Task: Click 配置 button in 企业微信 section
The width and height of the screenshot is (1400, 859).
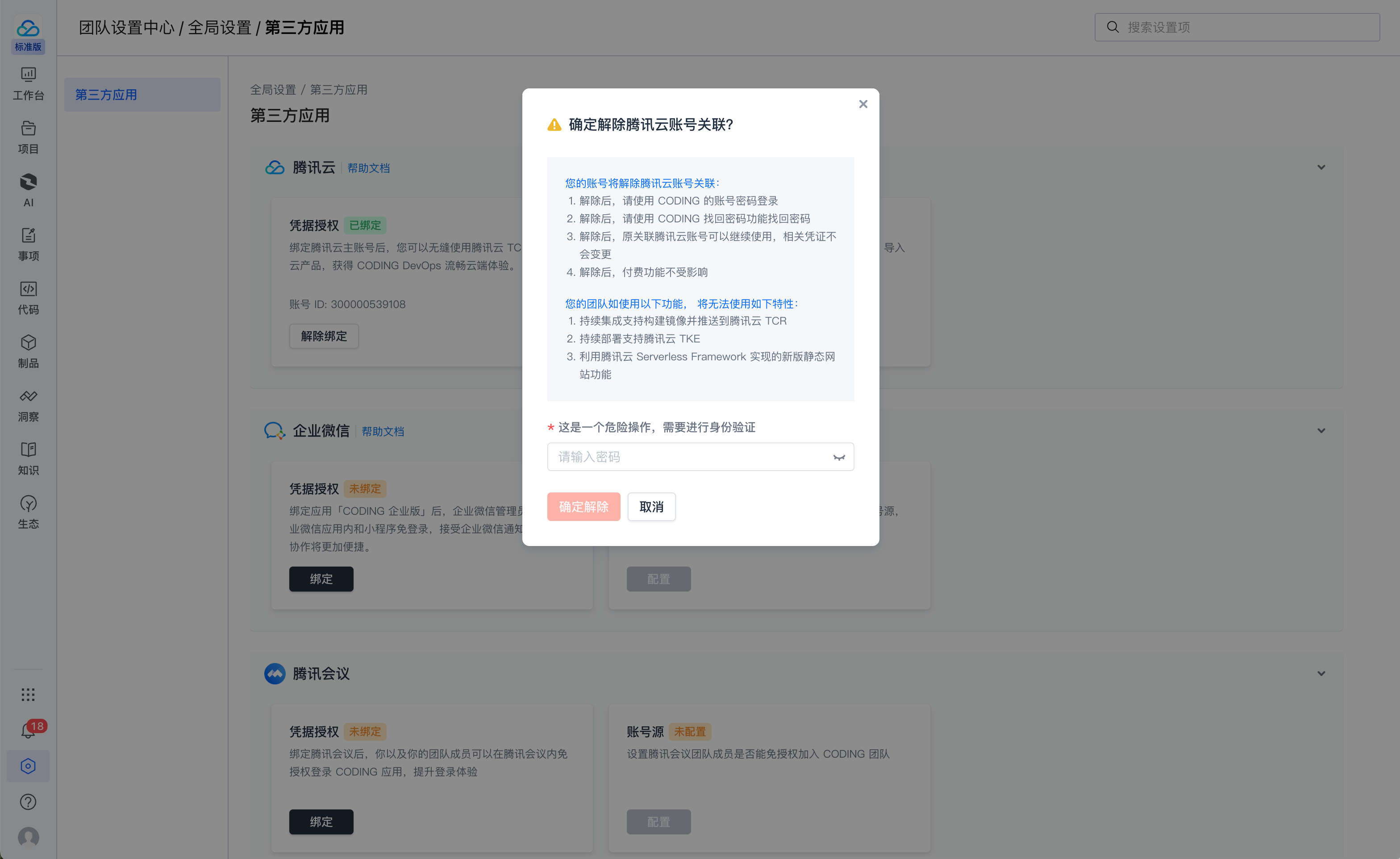Action: click(658, 578)
